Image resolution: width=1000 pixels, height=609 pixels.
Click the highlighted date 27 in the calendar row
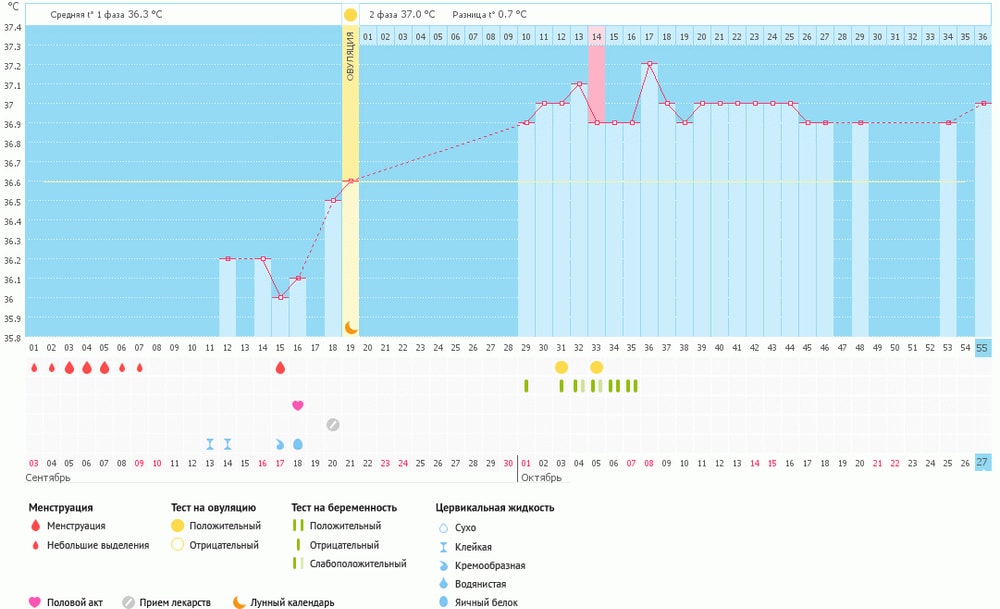(982, 463)
